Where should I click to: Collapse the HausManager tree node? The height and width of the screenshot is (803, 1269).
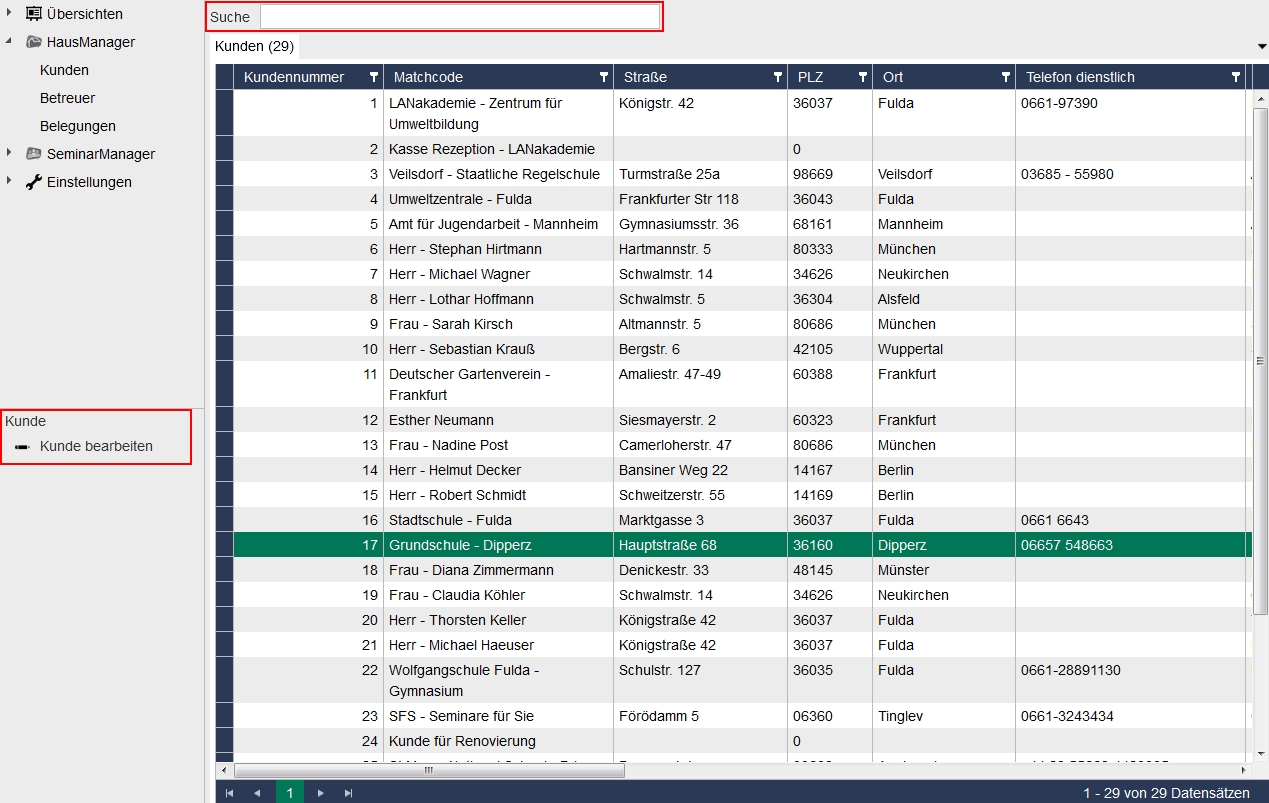click(9, 42)
